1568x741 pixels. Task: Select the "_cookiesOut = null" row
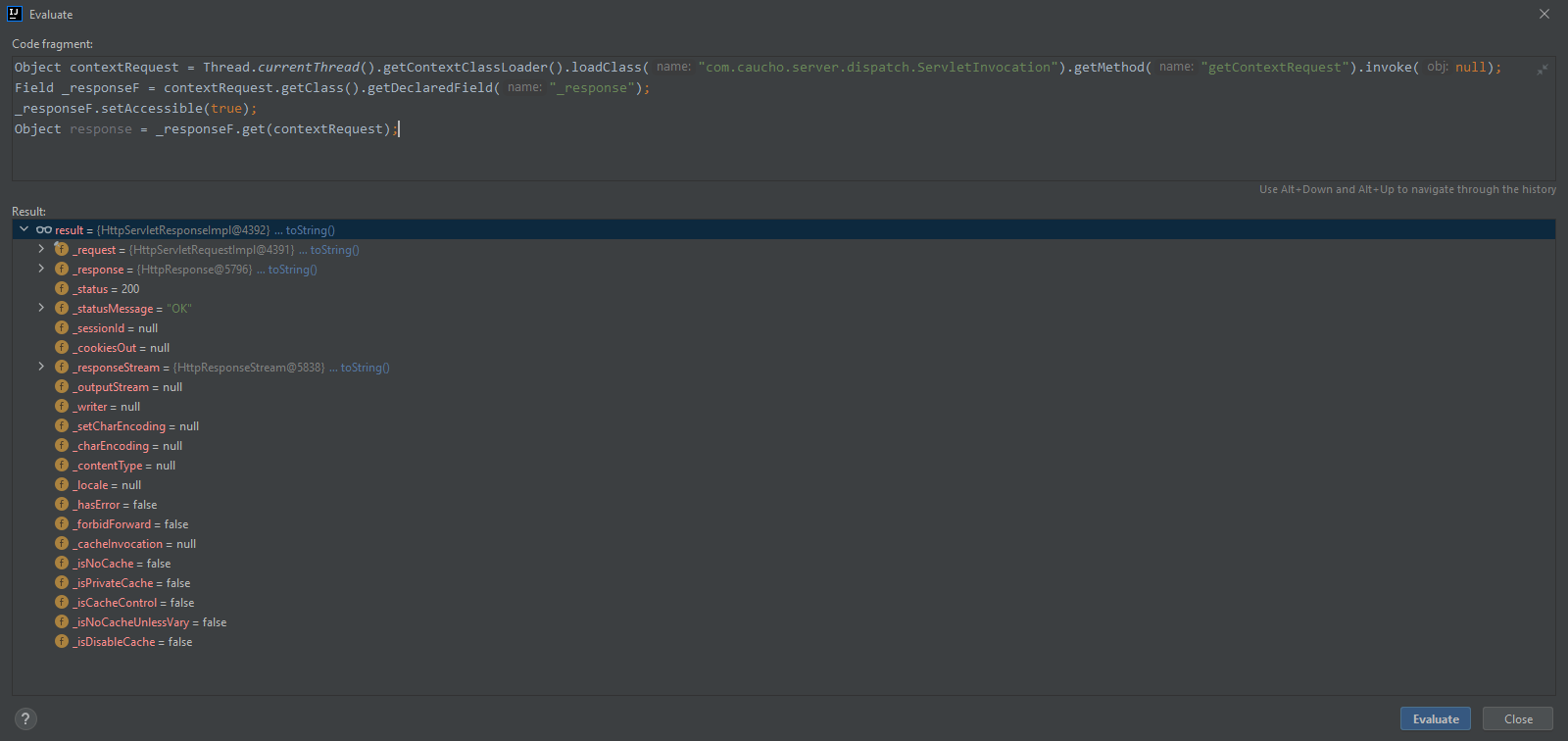[x=784, y=348]
